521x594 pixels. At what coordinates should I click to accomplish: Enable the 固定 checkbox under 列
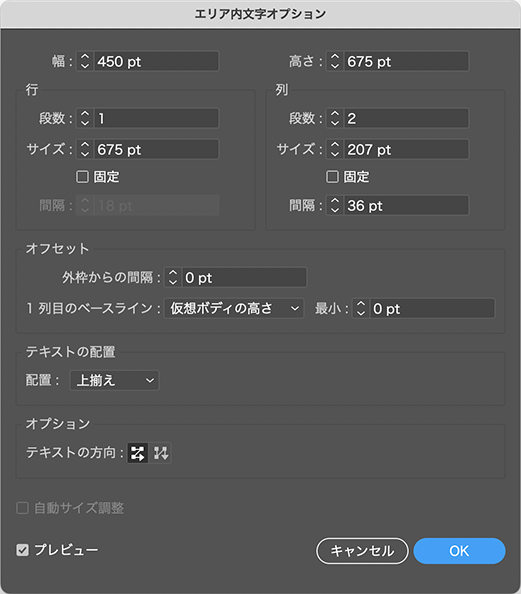point(332,177)
